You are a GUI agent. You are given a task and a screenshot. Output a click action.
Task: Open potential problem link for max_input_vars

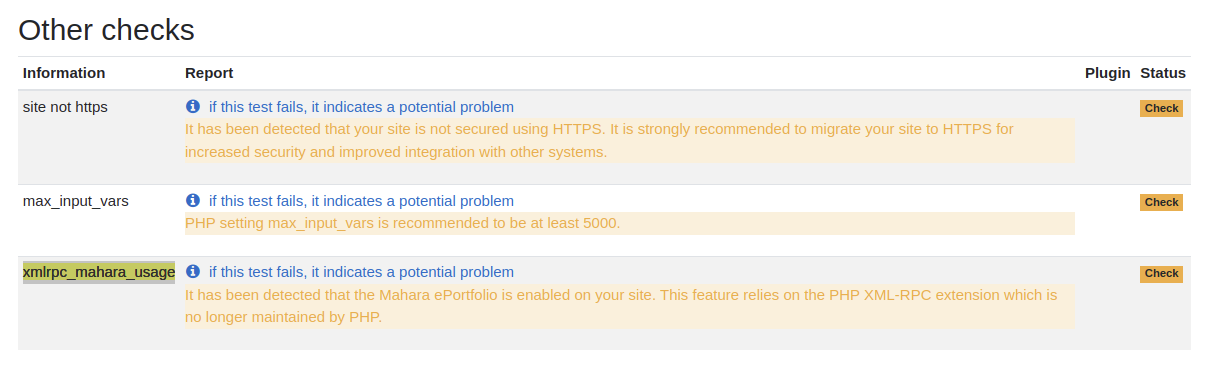point(361,201)
